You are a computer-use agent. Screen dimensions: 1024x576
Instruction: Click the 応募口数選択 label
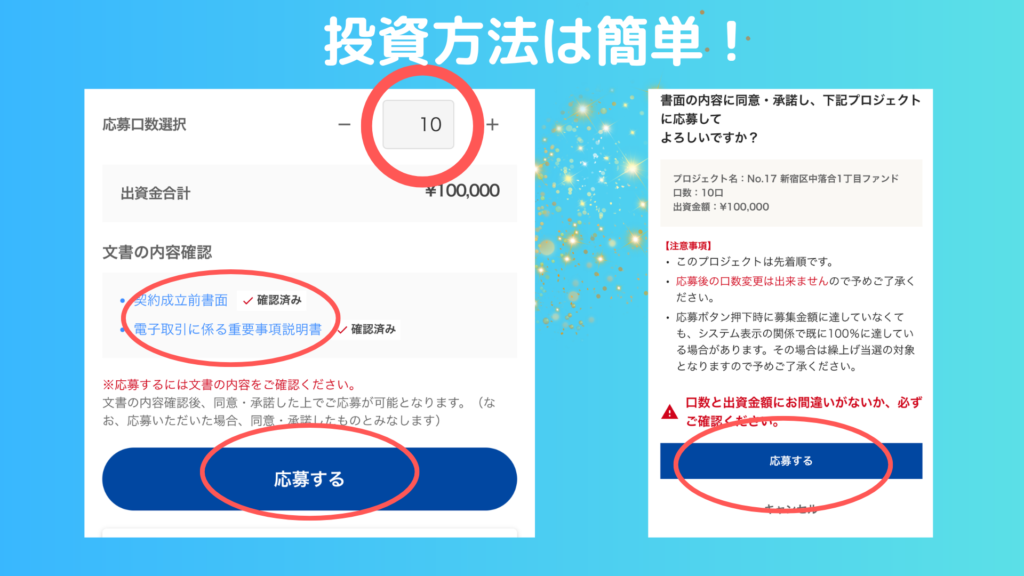tap(144, 125)
